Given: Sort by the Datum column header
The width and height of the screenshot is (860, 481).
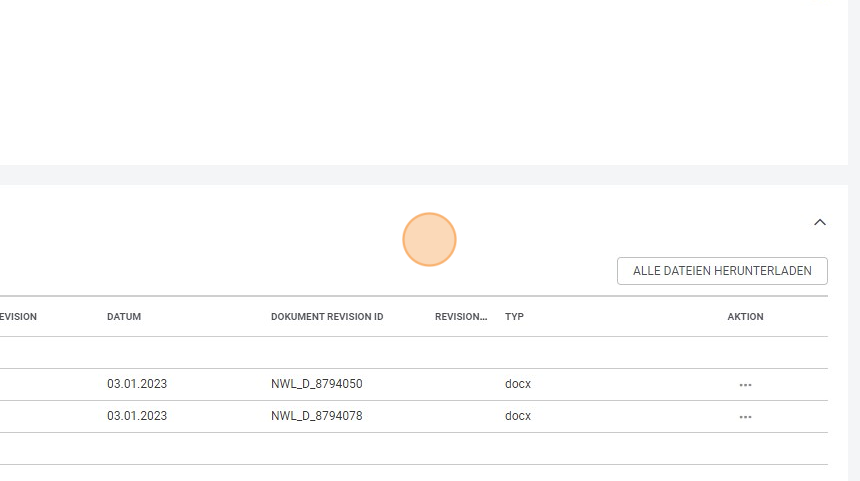Looking at the screenshot, I should click(x=124, y=316).
